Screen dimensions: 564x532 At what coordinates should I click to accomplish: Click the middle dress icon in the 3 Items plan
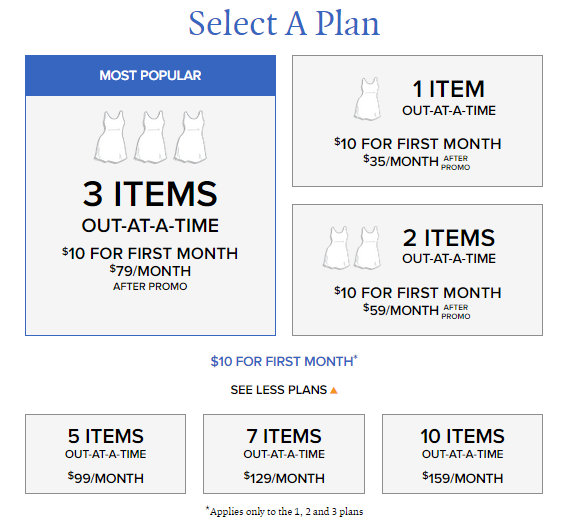(x=150, y=137)
